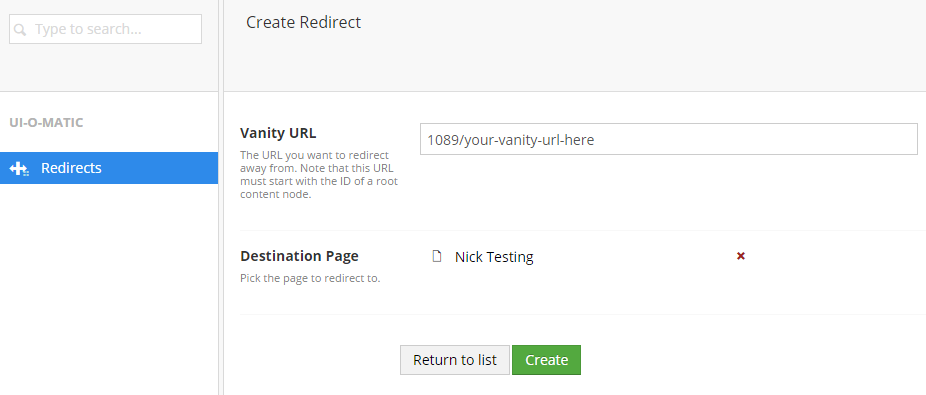Click the 'Pick the page to redirect to.' hint
The height and width of the screenshot is (395, 926).
pos(310,278)
